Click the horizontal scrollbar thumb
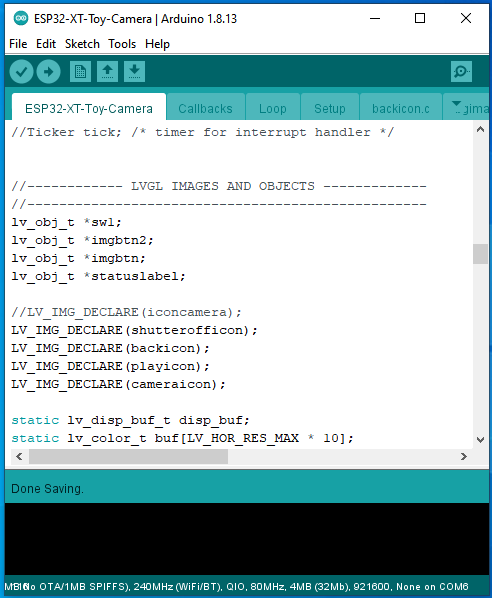The width and height of the screenshot is (492, 598). click(x=129, y=457)
